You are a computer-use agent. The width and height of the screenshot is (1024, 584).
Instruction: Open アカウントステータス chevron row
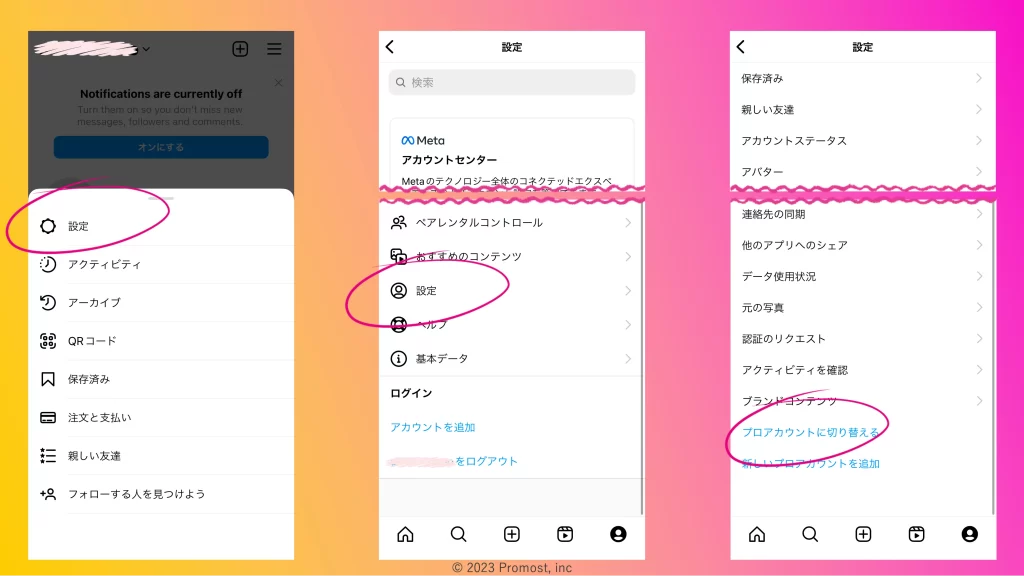[862, 141]
